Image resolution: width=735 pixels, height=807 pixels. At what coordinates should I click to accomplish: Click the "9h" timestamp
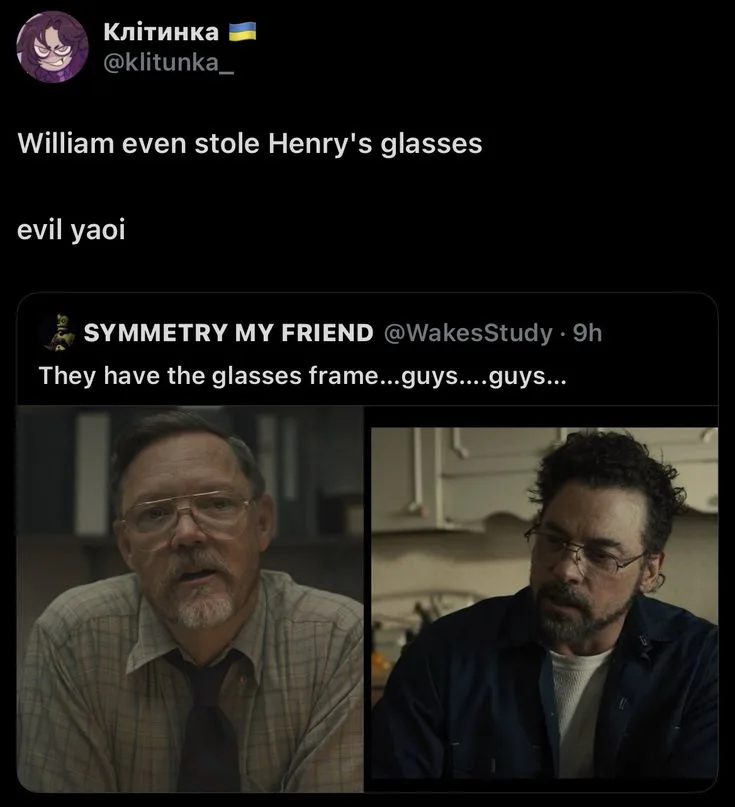point(587,333)
